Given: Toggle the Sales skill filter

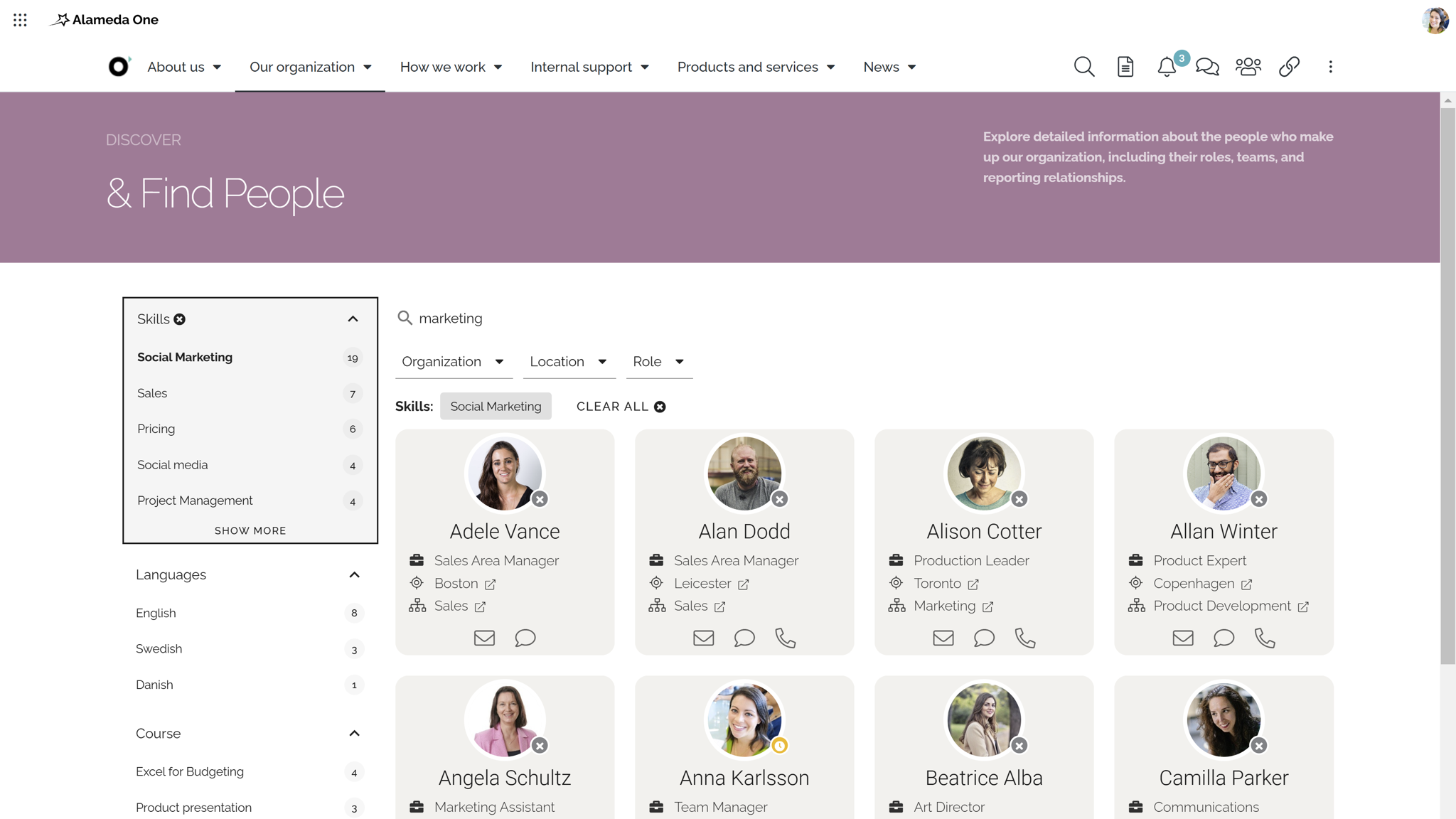Looking at the screenshot, I should [x=250, y=393].
